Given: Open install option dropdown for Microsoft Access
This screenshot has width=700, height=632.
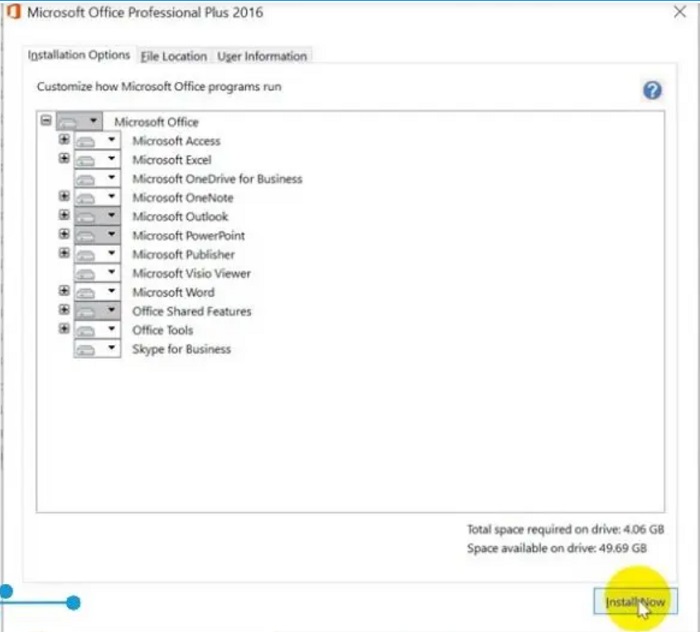Looking at the screenshot, I should point(97,140).
